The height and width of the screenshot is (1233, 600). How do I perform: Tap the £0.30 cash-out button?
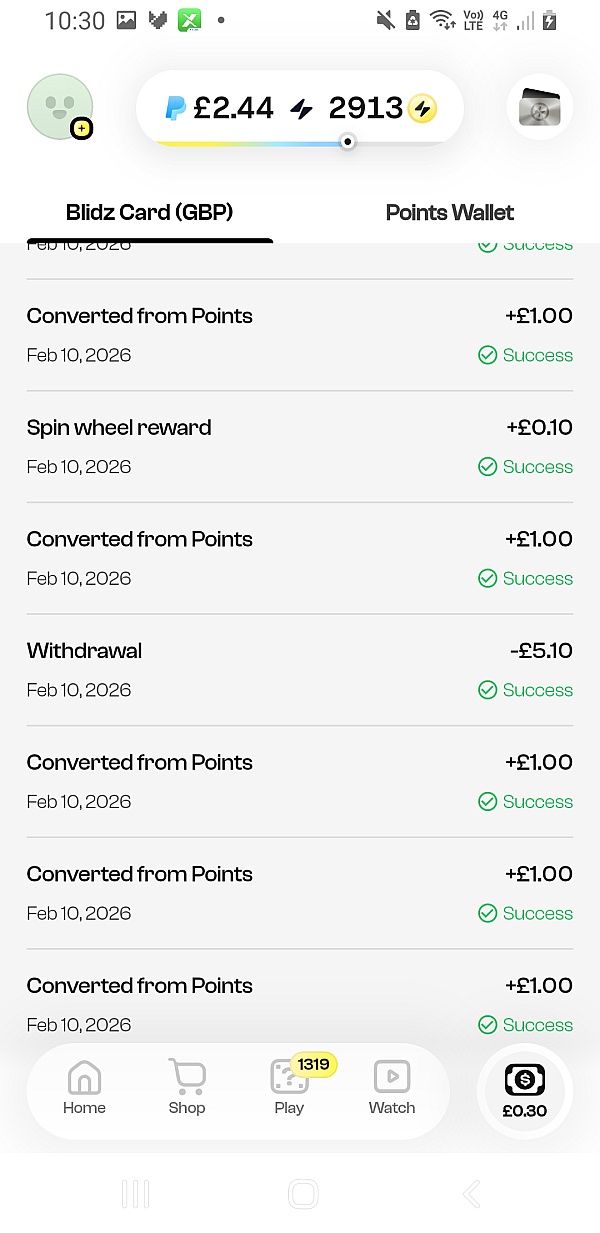(x=525, y=1091)
